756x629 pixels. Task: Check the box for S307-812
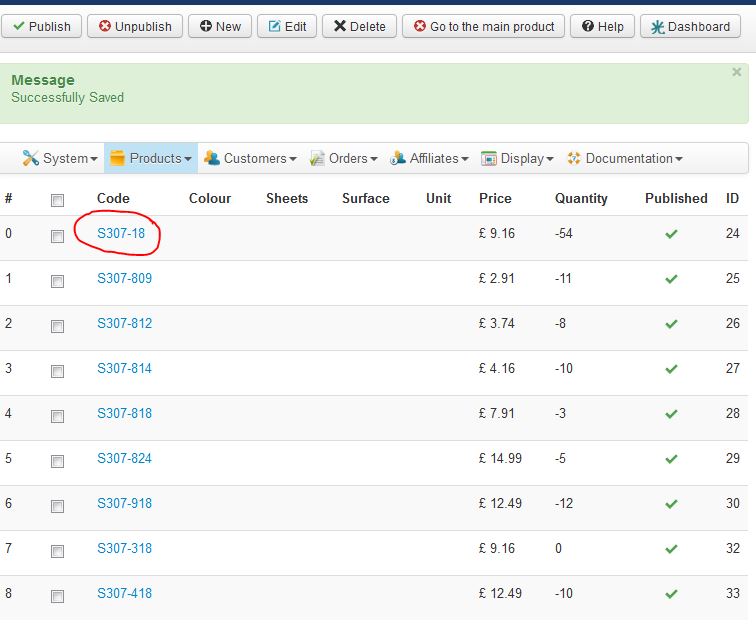click(x=57, y=326)
